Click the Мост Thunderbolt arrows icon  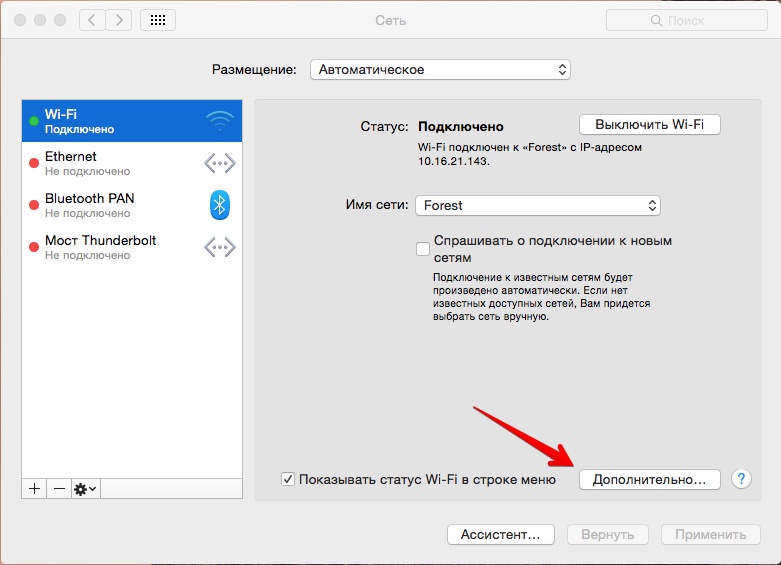(219, 247)
